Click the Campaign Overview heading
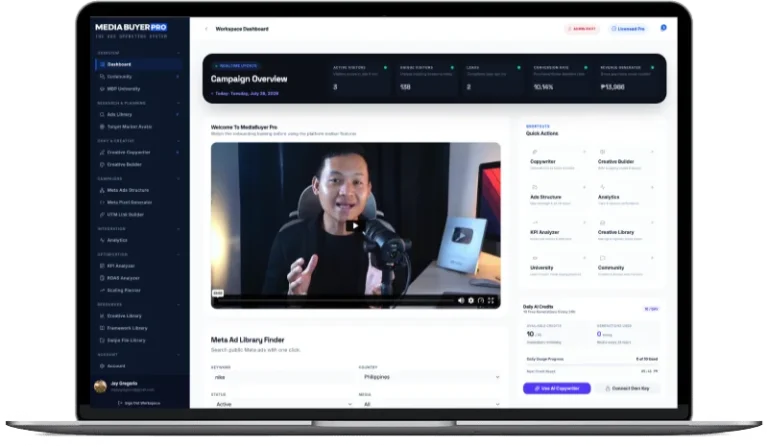 pos(249,79)
